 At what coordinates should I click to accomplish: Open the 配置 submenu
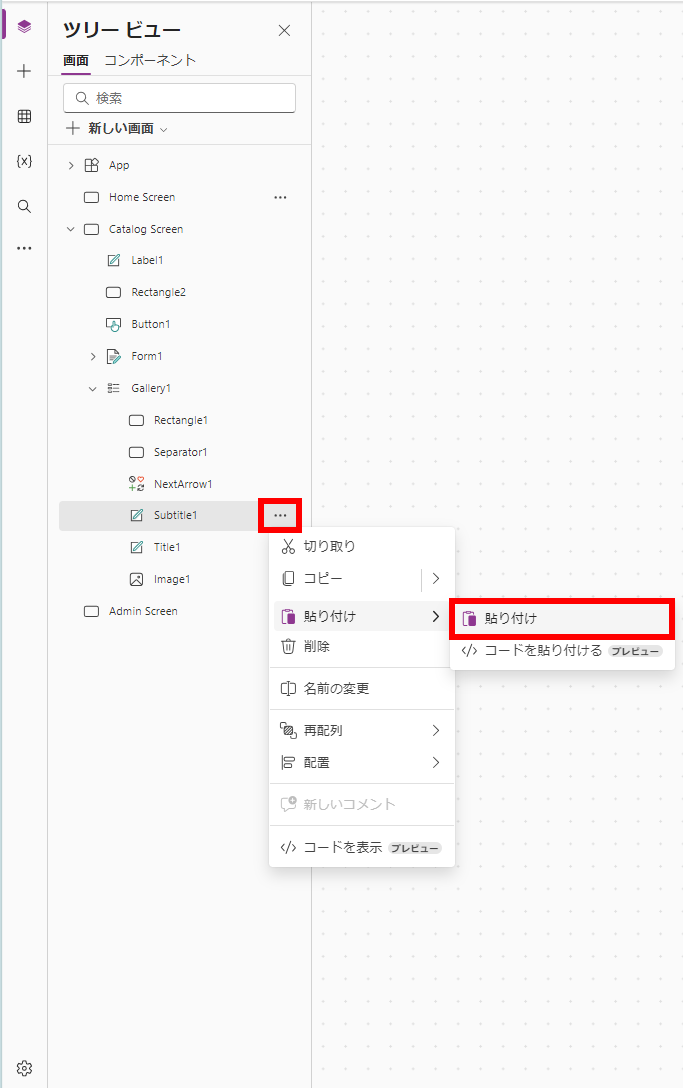click(x=362, y=763)
